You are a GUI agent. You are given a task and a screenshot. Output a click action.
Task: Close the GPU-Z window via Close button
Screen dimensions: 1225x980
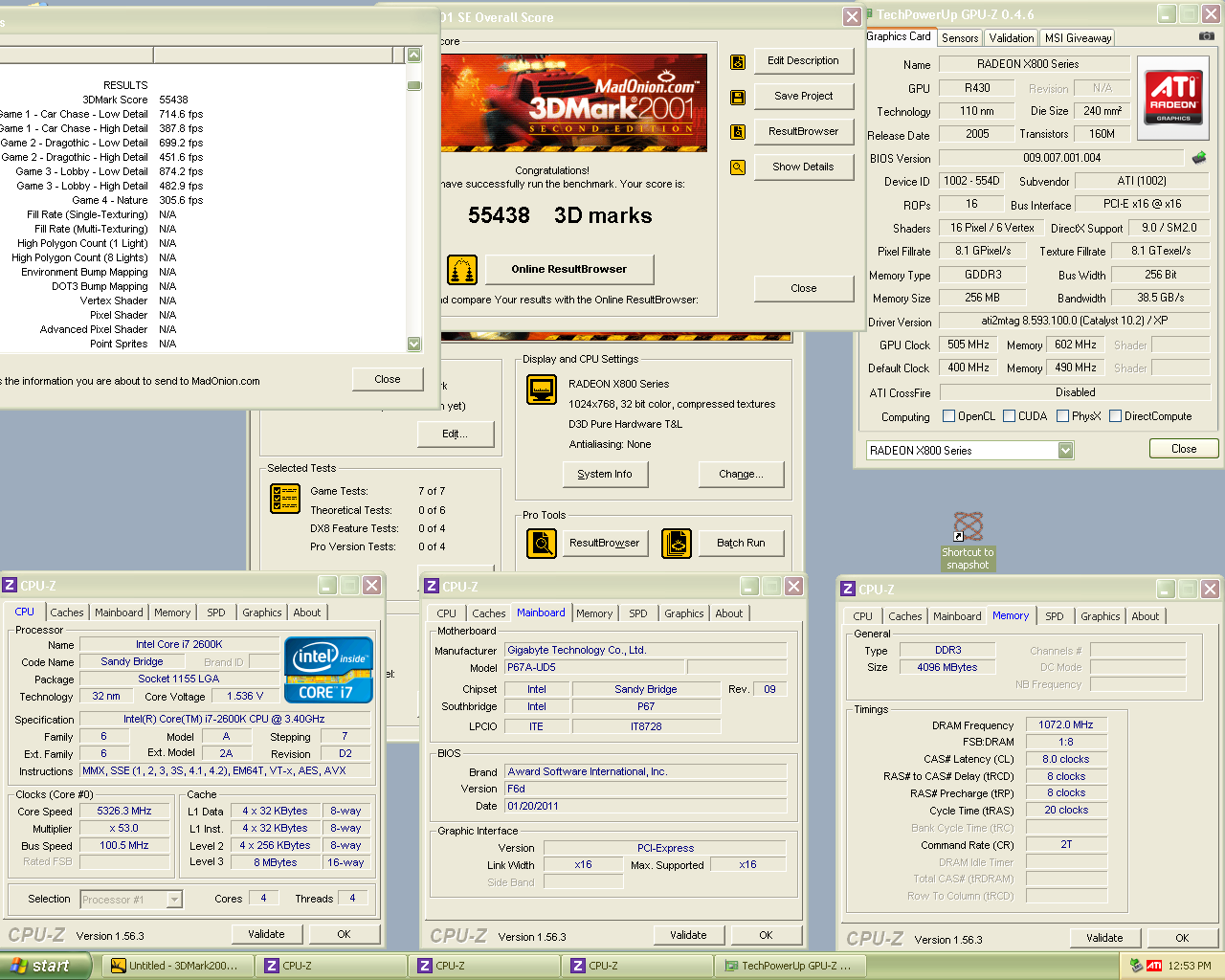(1184, 449)
